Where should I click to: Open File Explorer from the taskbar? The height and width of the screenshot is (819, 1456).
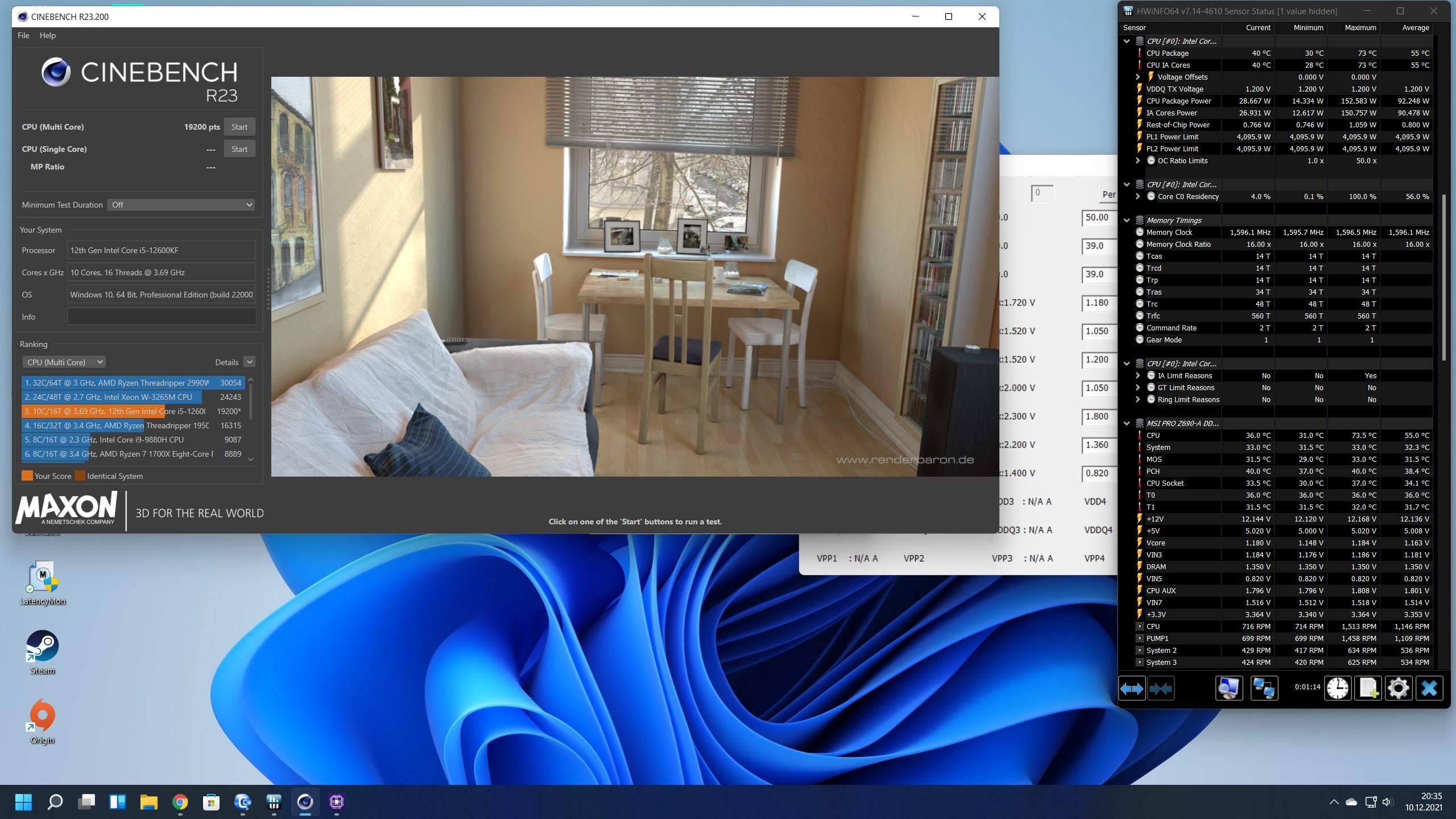tap(148, 802)
